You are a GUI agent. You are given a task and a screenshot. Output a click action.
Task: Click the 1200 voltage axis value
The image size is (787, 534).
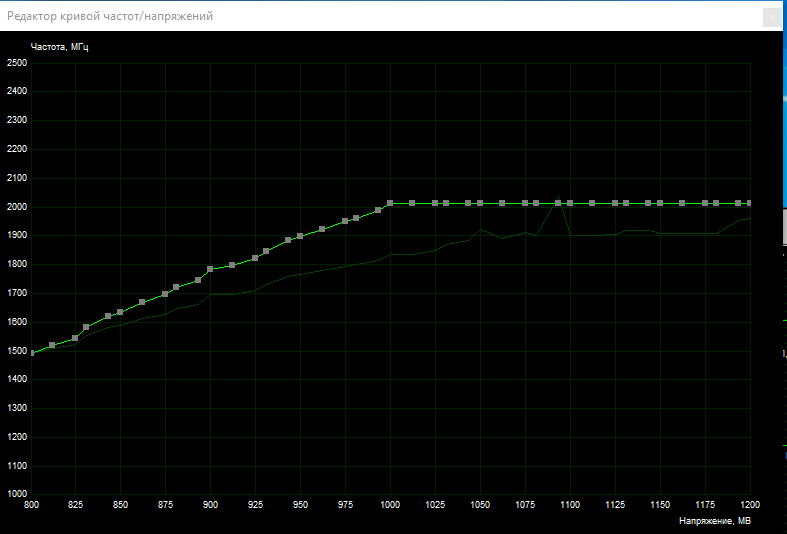tap(750, 505)
